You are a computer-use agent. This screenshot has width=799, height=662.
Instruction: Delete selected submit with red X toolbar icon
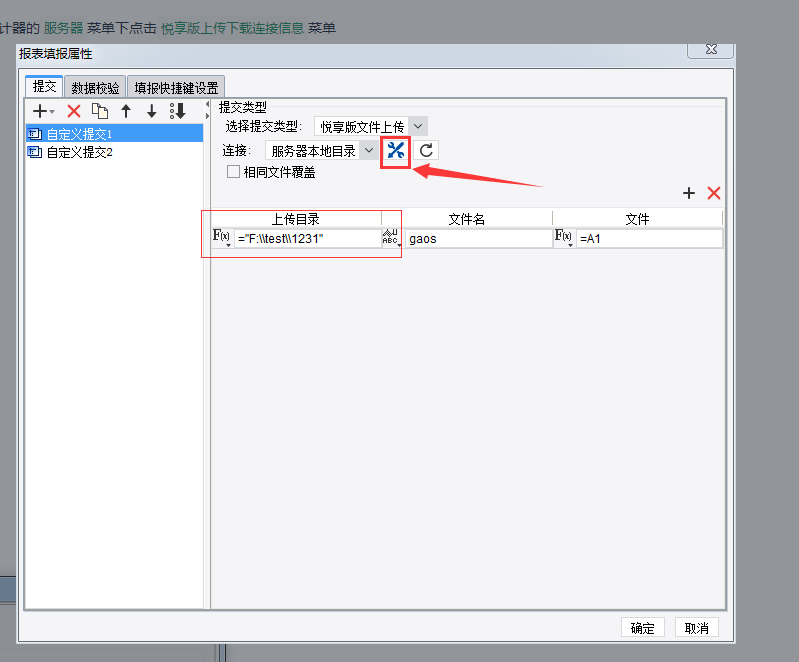(74, 111)
